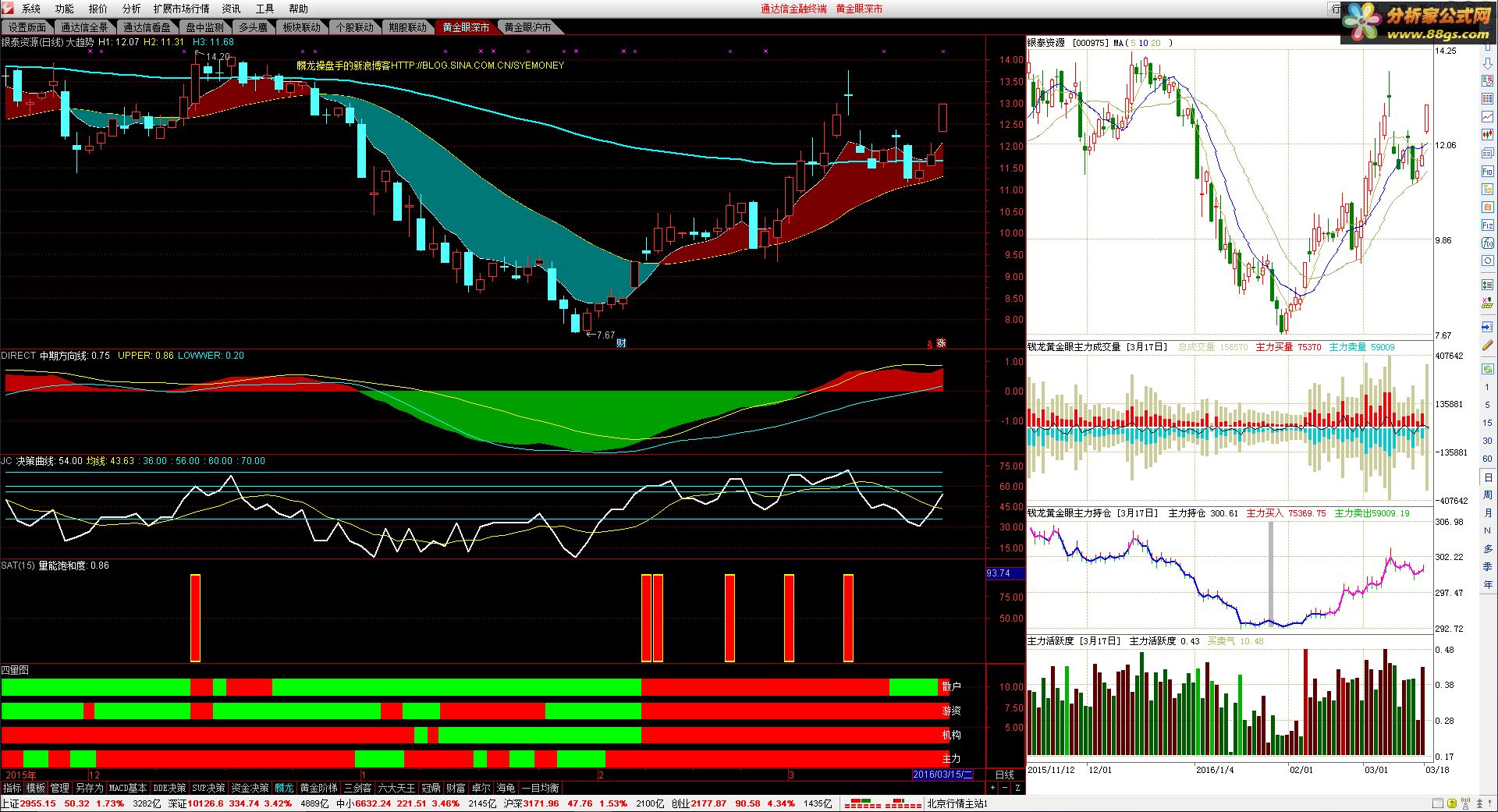Click the sort ranking icon in sidebar
Image resolution: width=1498 pixels, height=812 pixels.
[x=1487, y=303]
